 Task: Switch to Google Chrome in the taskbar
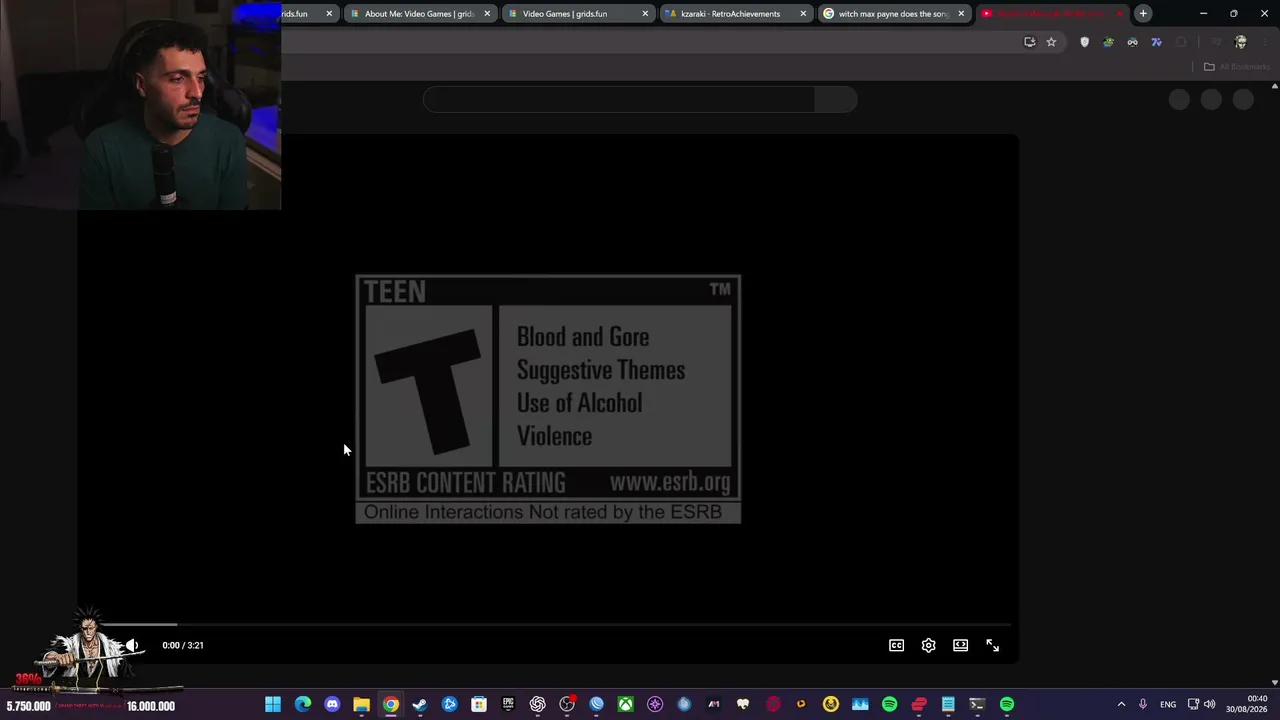[x=391, y=704]
